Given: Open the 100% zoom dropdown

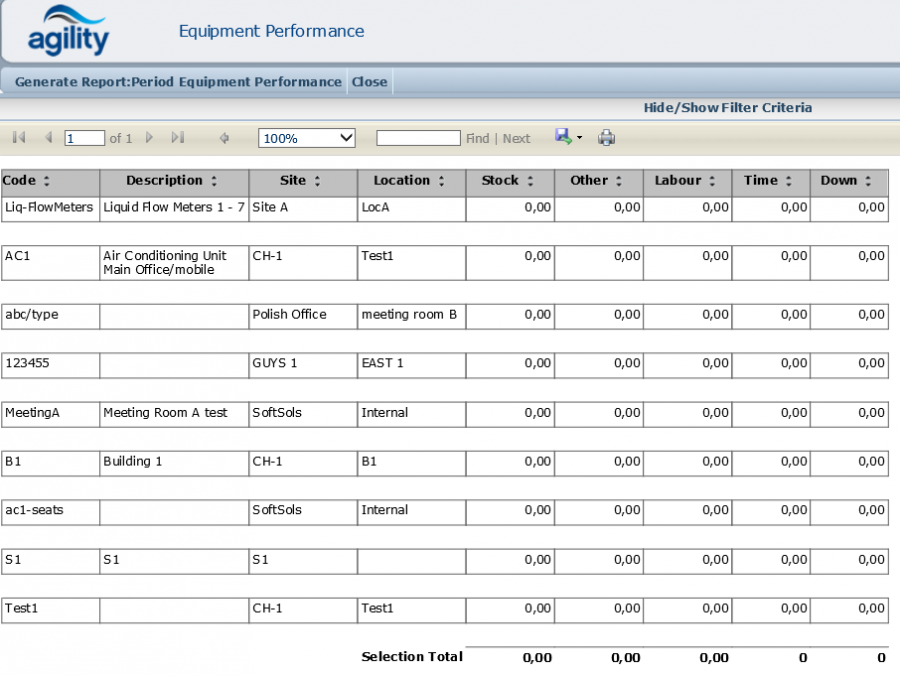Looking at the screenshot, I should pos(306,138).
